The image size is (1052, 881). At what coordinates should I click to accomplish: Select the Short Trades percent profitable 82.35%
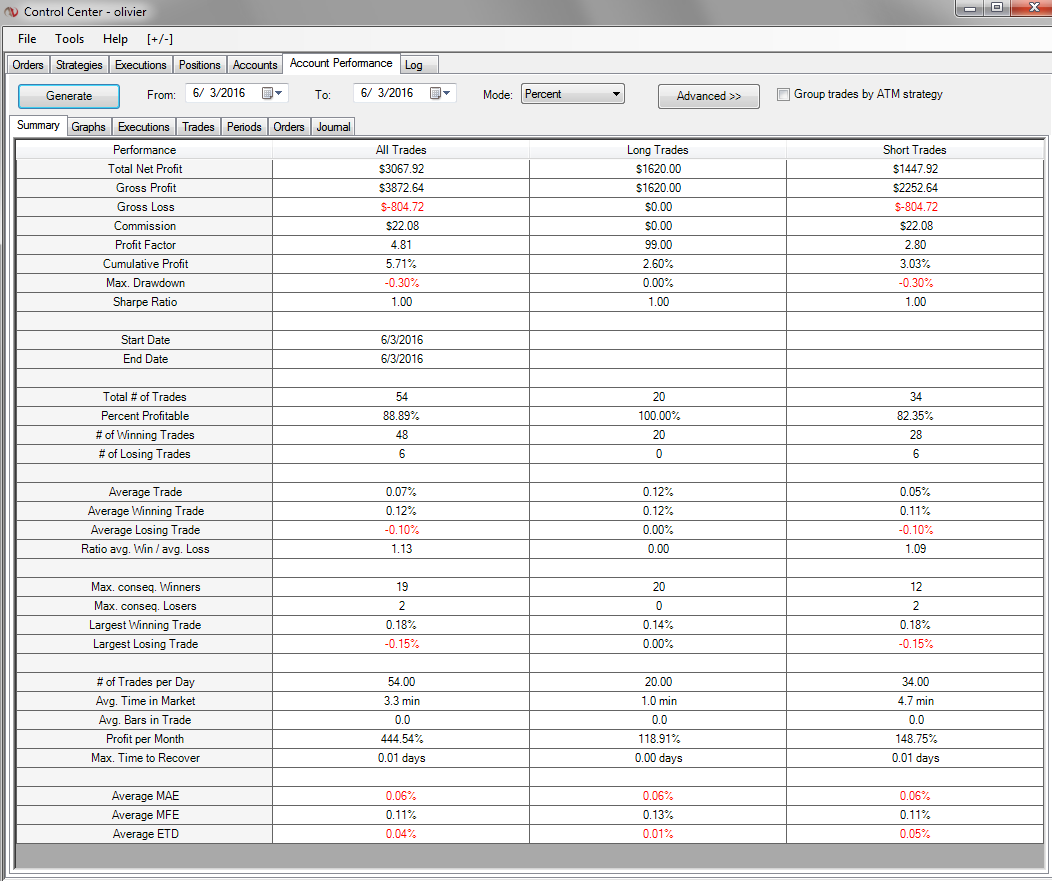915,416
